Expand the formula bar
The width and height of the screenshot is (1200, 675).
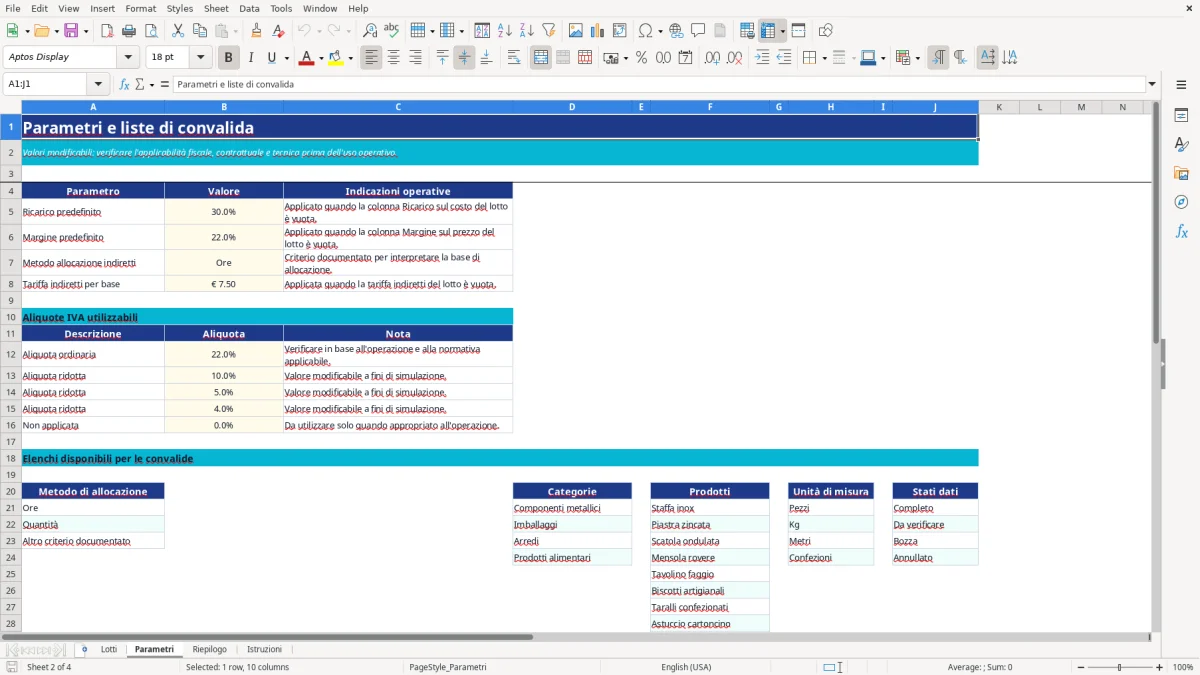[1153, 84]
